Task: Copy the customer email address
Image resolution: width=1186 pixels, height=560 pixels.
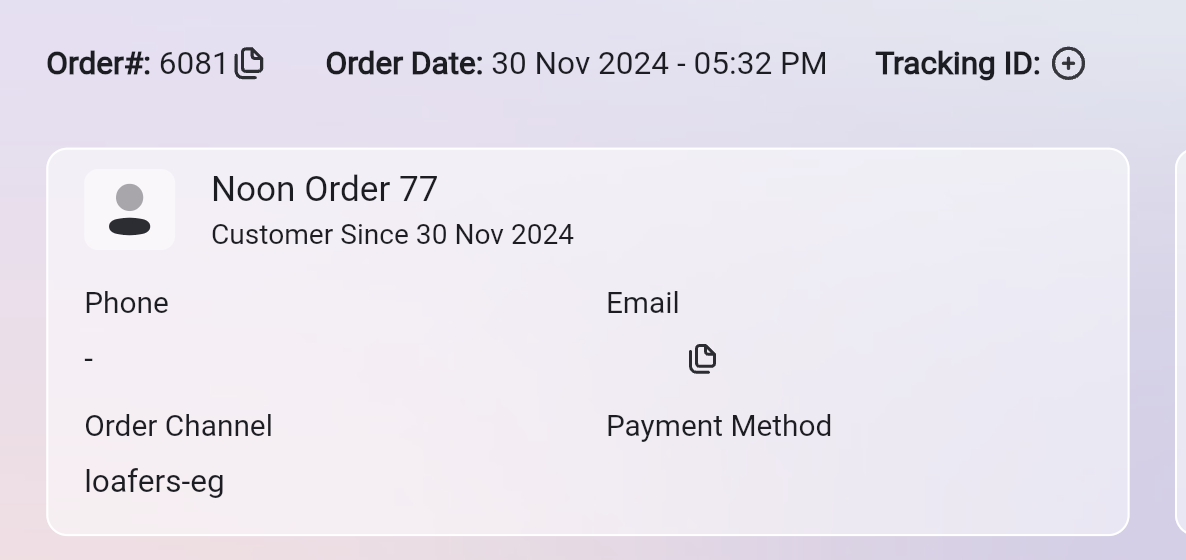Action: point(703,358)
